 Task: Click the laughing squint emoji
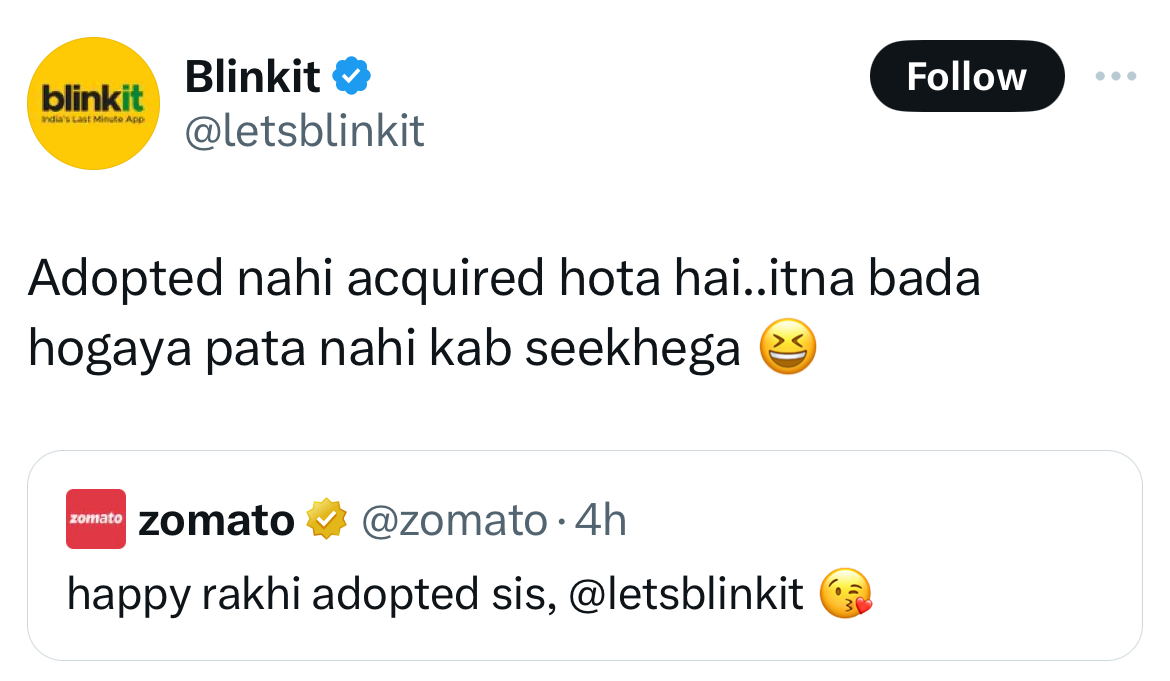[788, 348]
